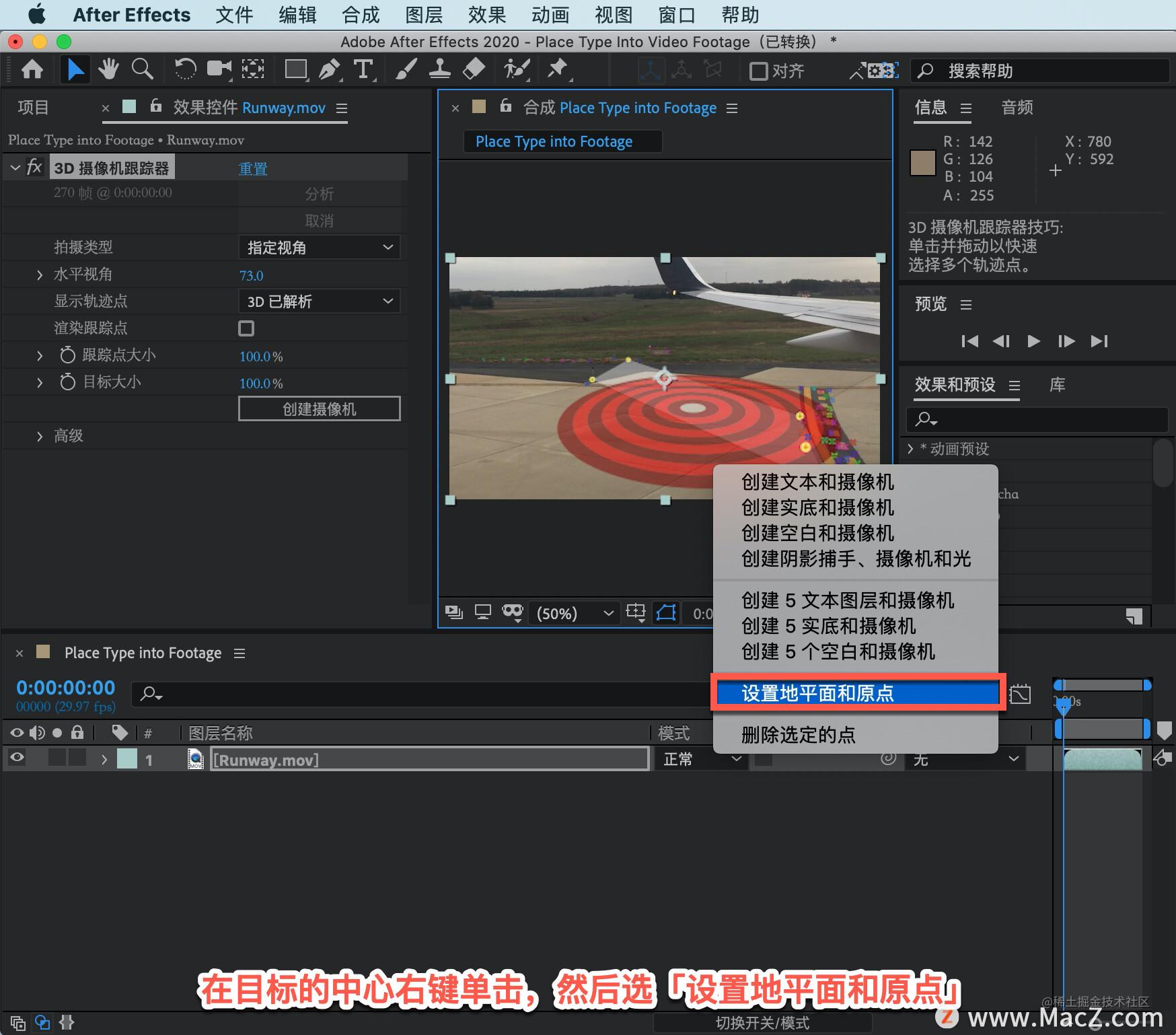Select the Hand tool

(108, 69)
